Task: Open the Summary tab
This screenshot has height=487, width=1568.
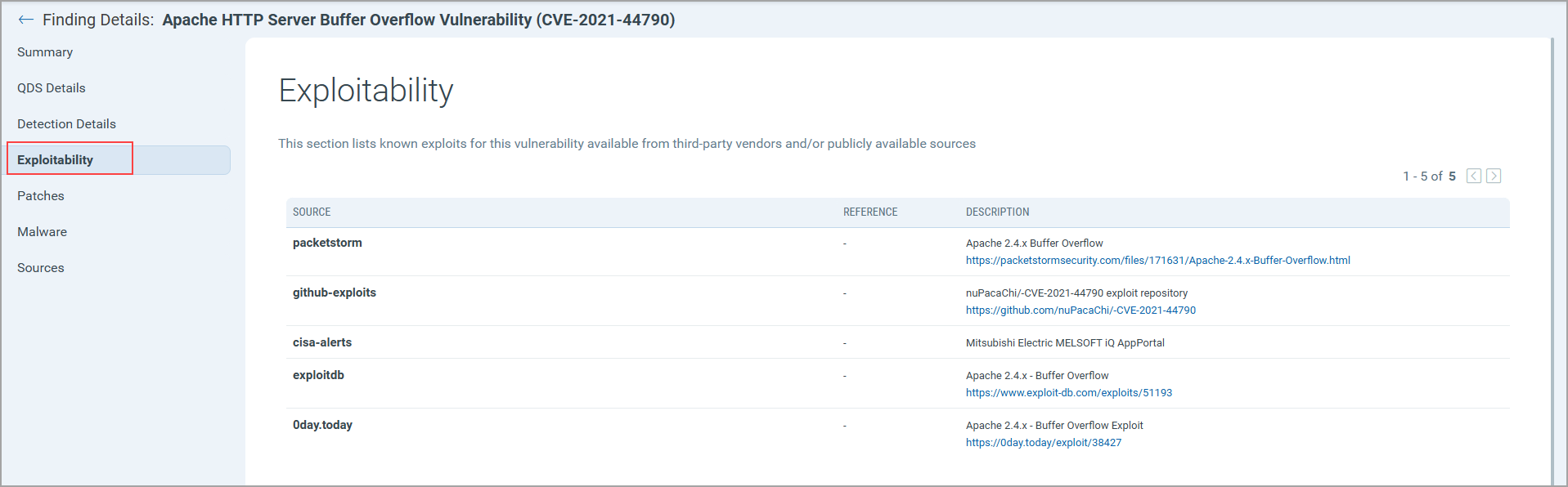Action: pos(45,52)
